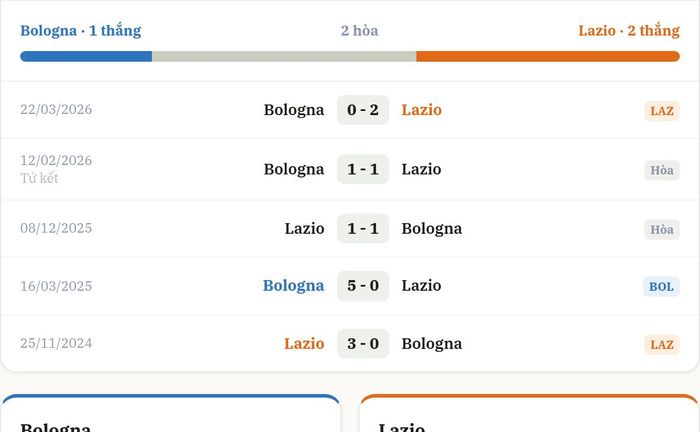700x432 pixels.
Task: Click the BOL result badge
Action: (x=661, y=287)
